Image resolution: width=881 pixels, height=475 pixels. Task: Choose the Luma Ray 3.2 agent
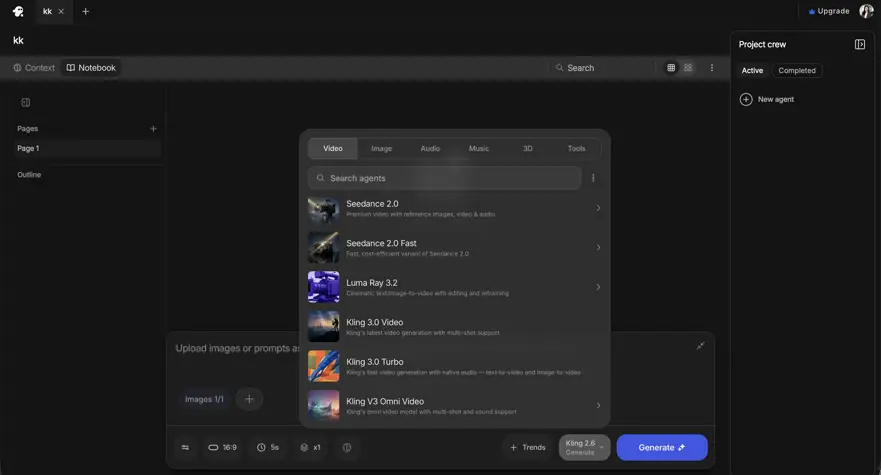click(455, 287)
